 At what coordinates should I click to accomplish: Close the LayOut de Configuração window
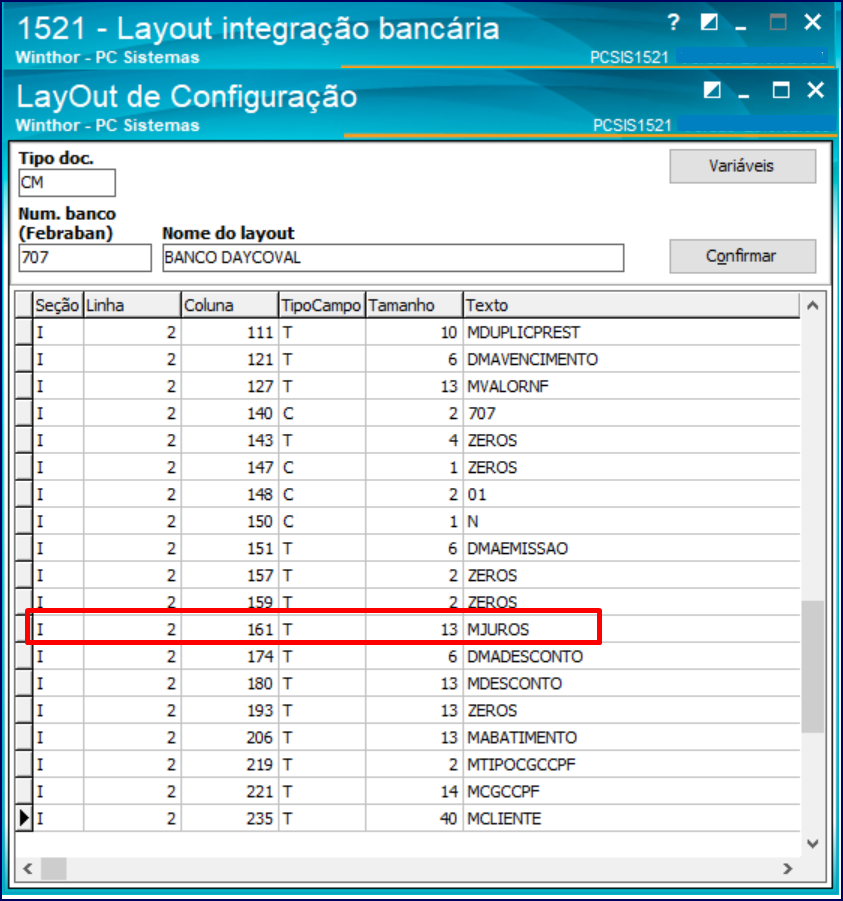tap(815, 90)
